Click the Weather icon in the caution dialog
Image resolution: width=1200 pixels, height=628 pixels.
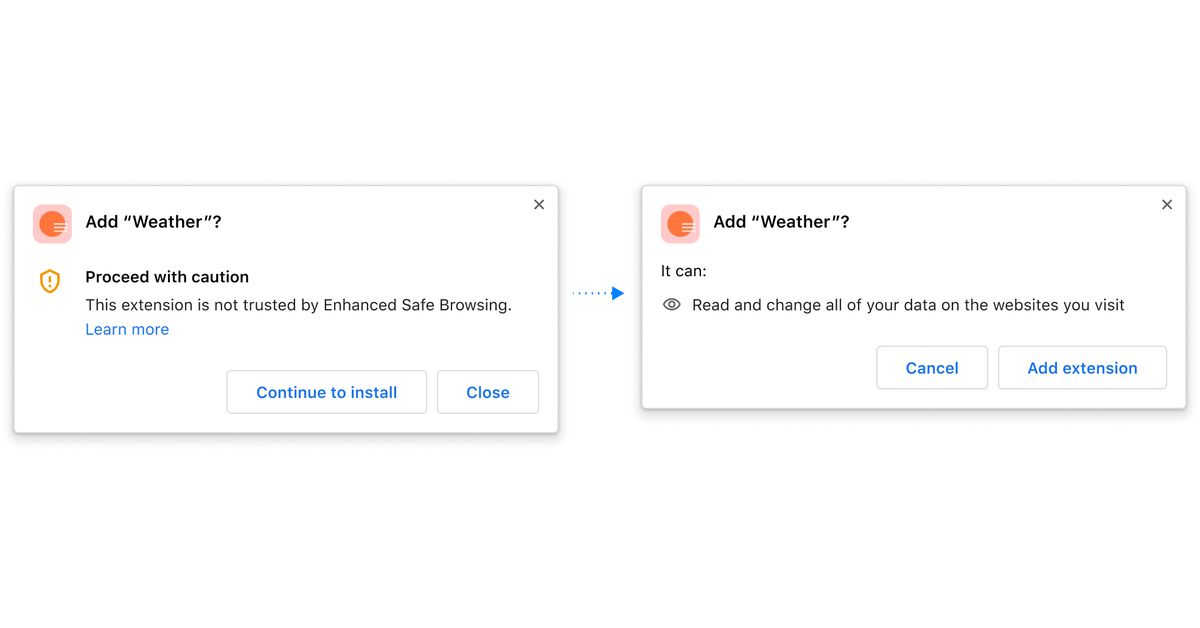pyautogui.click(x=52, y=224)
